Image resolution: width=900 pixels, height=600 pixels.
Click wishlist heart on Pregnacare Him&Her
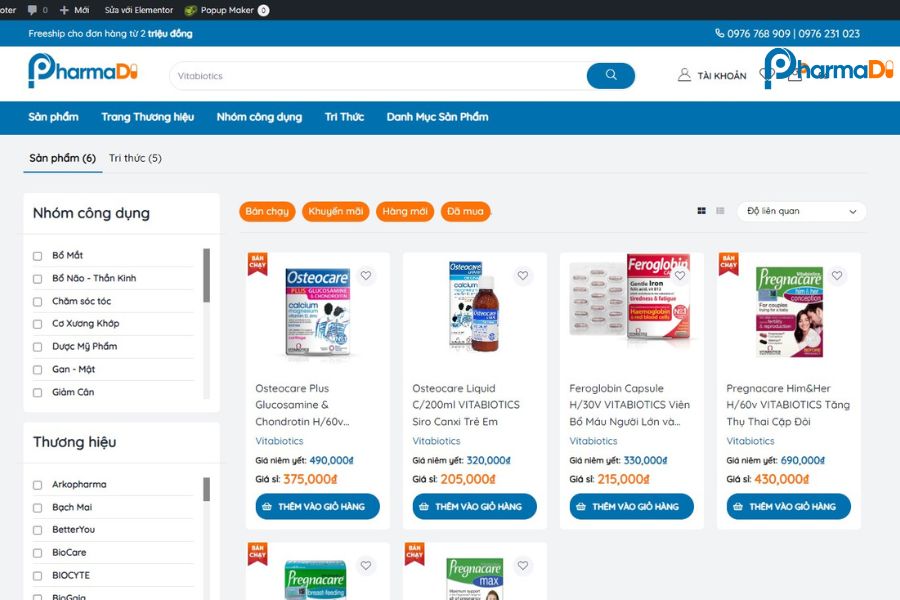pyautogui.click(x=837, y=276)
